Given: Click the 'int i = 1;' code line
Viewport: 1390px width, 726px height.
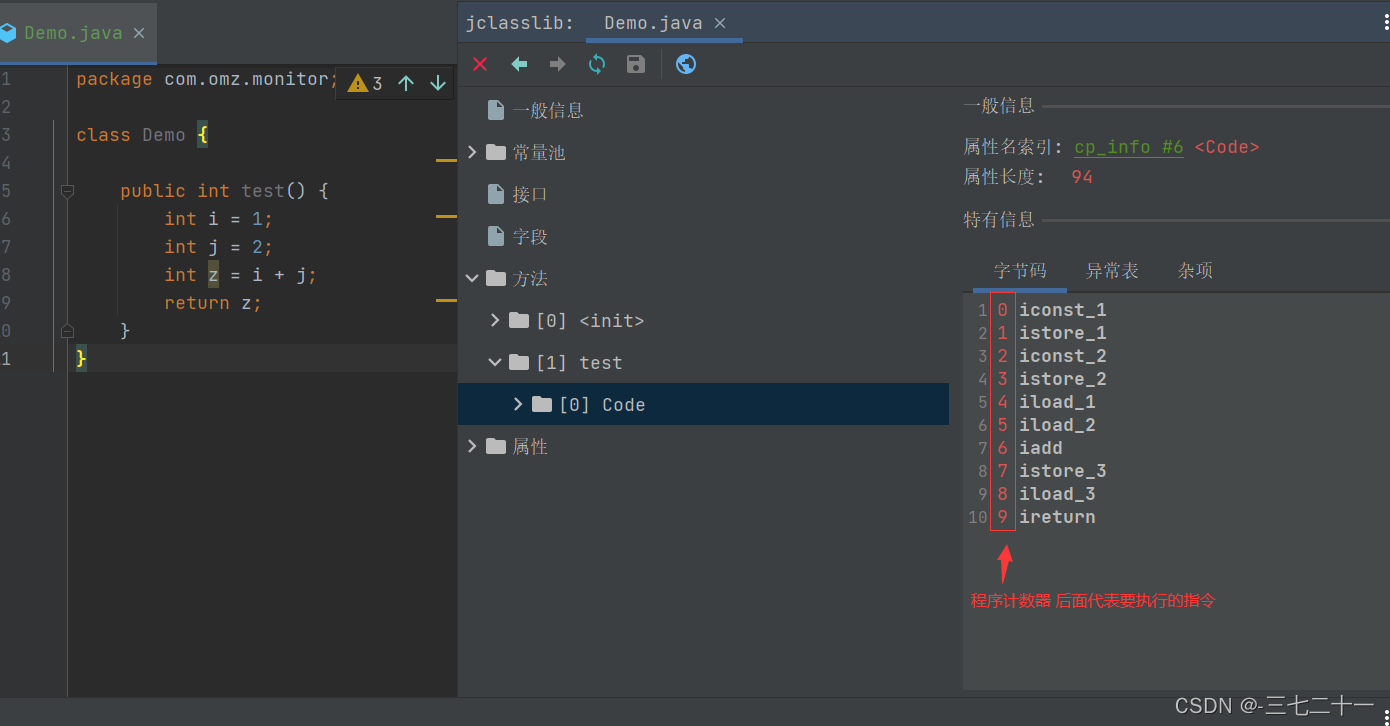Looking at the screenshot, I should point(219,219).
